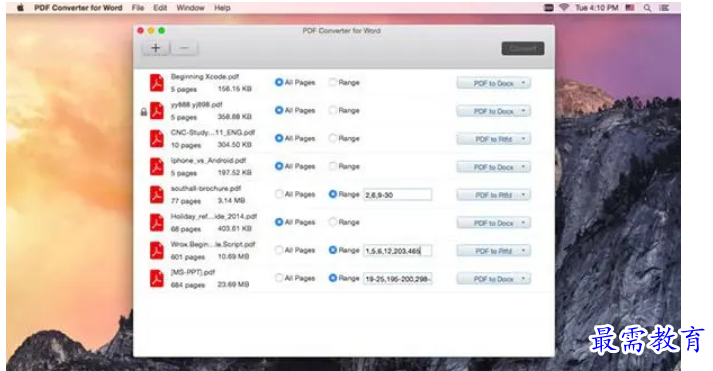Choose All Pages for CNC-Study...11_ENG.pdf
This screenshot has width=713, height=371.
click(x=279, y=138)
